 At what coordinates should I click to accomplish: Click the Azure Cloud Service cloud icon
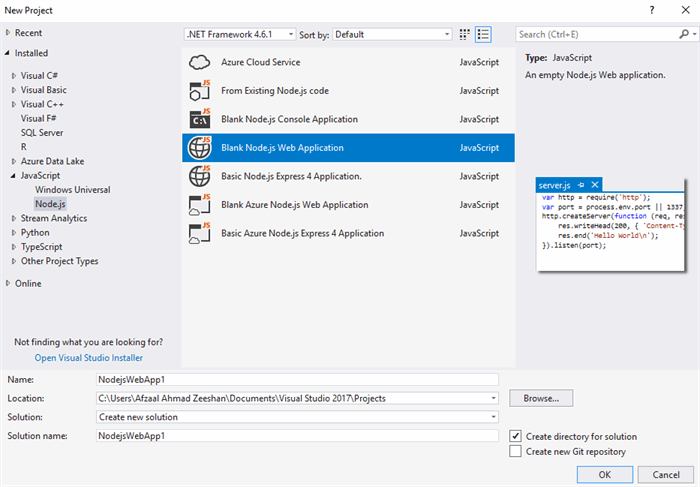click(199, 62)
